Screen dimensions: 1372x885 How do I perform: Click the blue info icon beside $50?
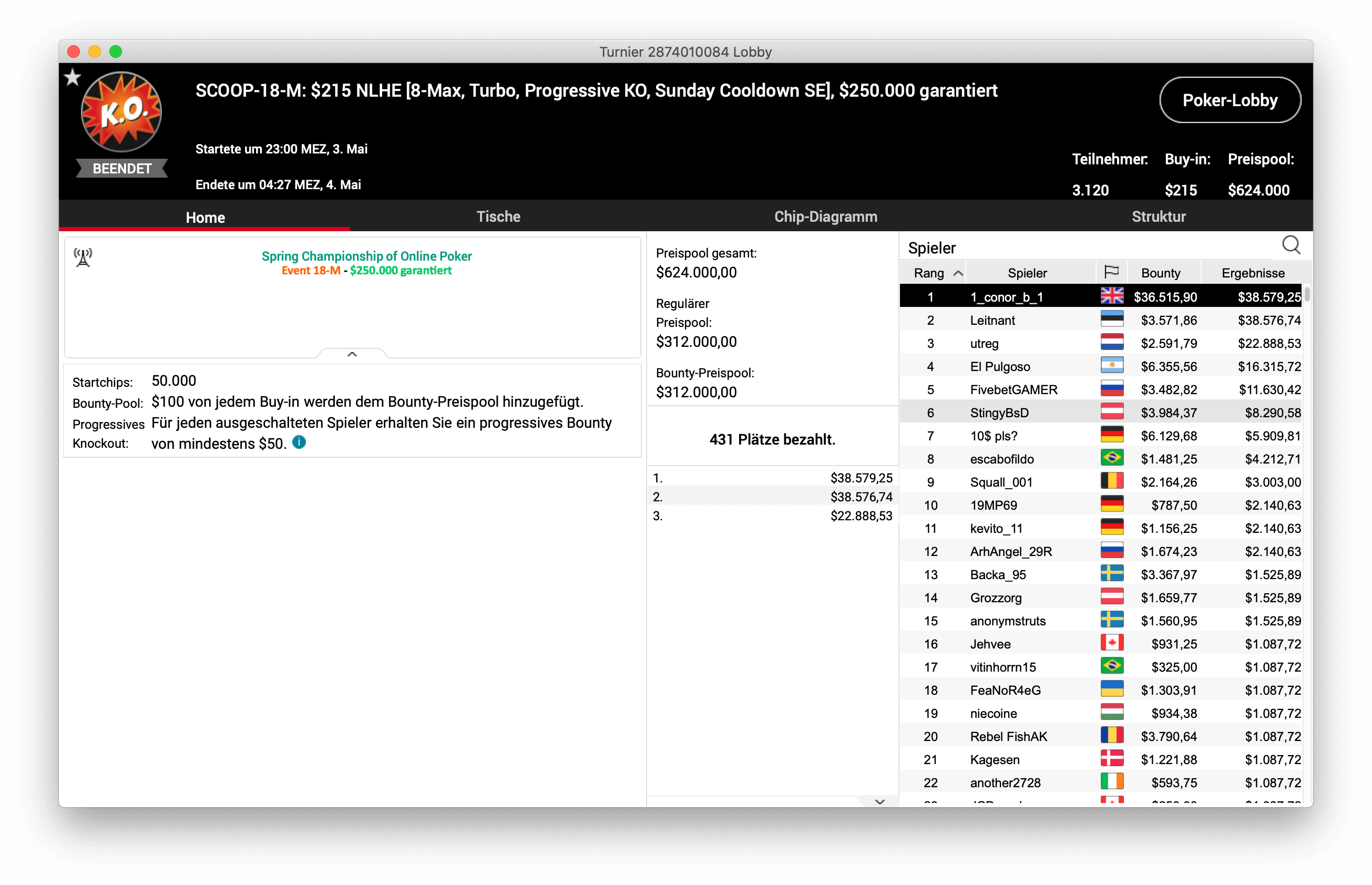tap(299, 442)
